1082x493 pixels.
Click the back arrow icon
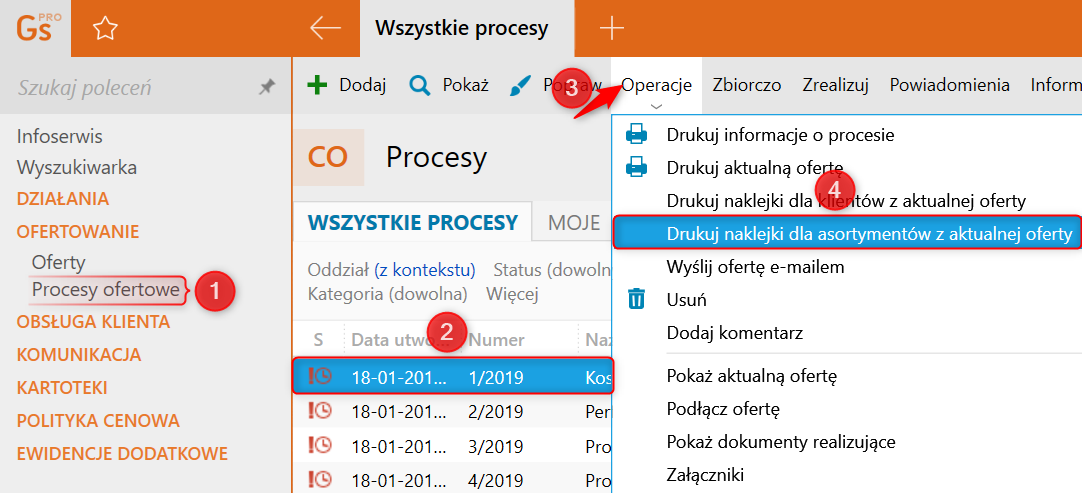tap(326, 28)
